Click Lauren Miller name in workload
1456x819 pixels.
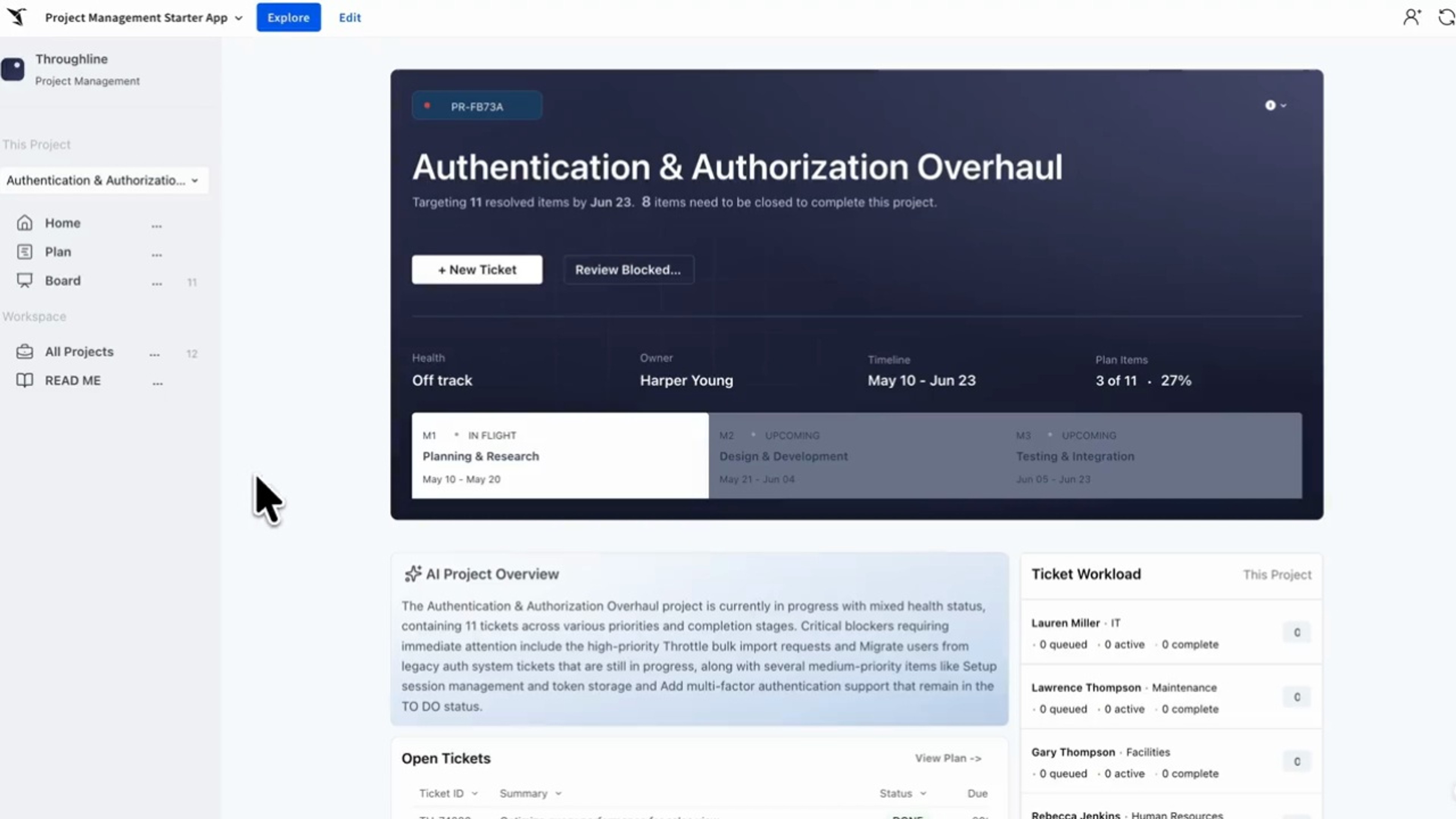(1065, 623)
